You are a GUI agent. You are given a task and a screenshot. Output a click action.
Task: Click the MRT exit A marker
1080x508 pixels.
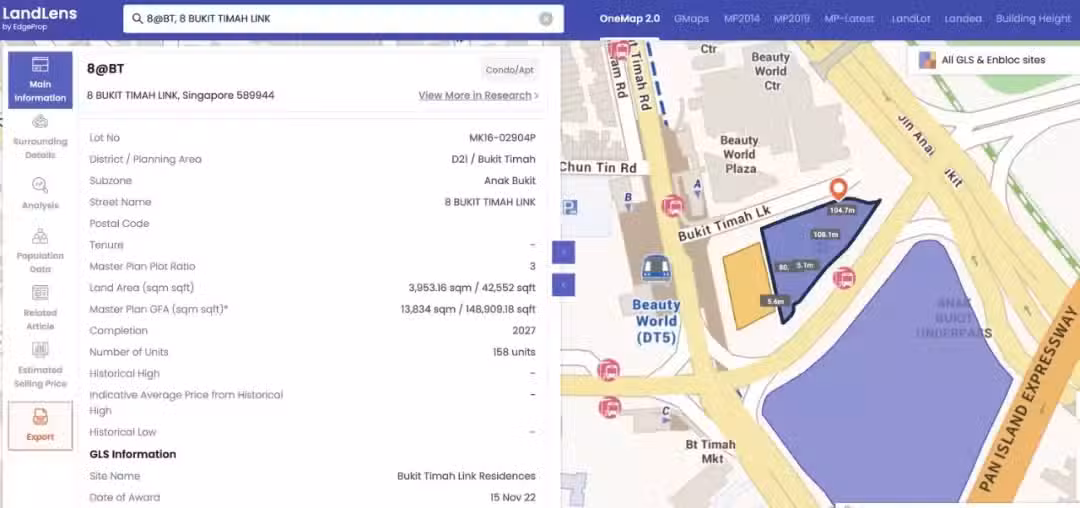[x=698, y=189]
